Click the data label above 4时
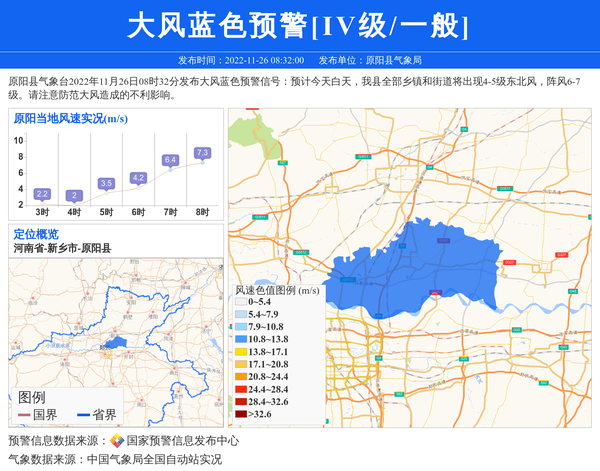Viewport: 600px width, 471px height. coord(74,195)
